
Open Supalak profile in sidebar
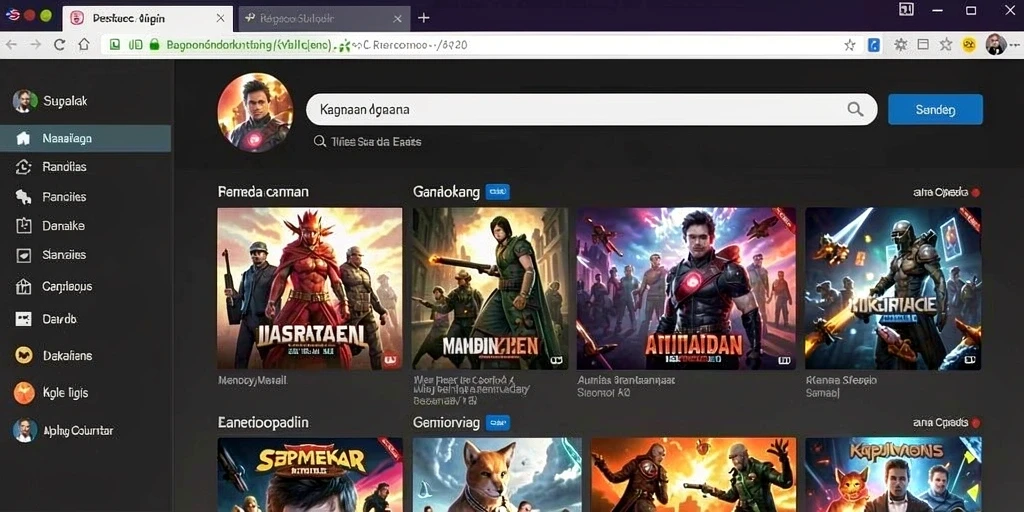(x=50, y=101)
